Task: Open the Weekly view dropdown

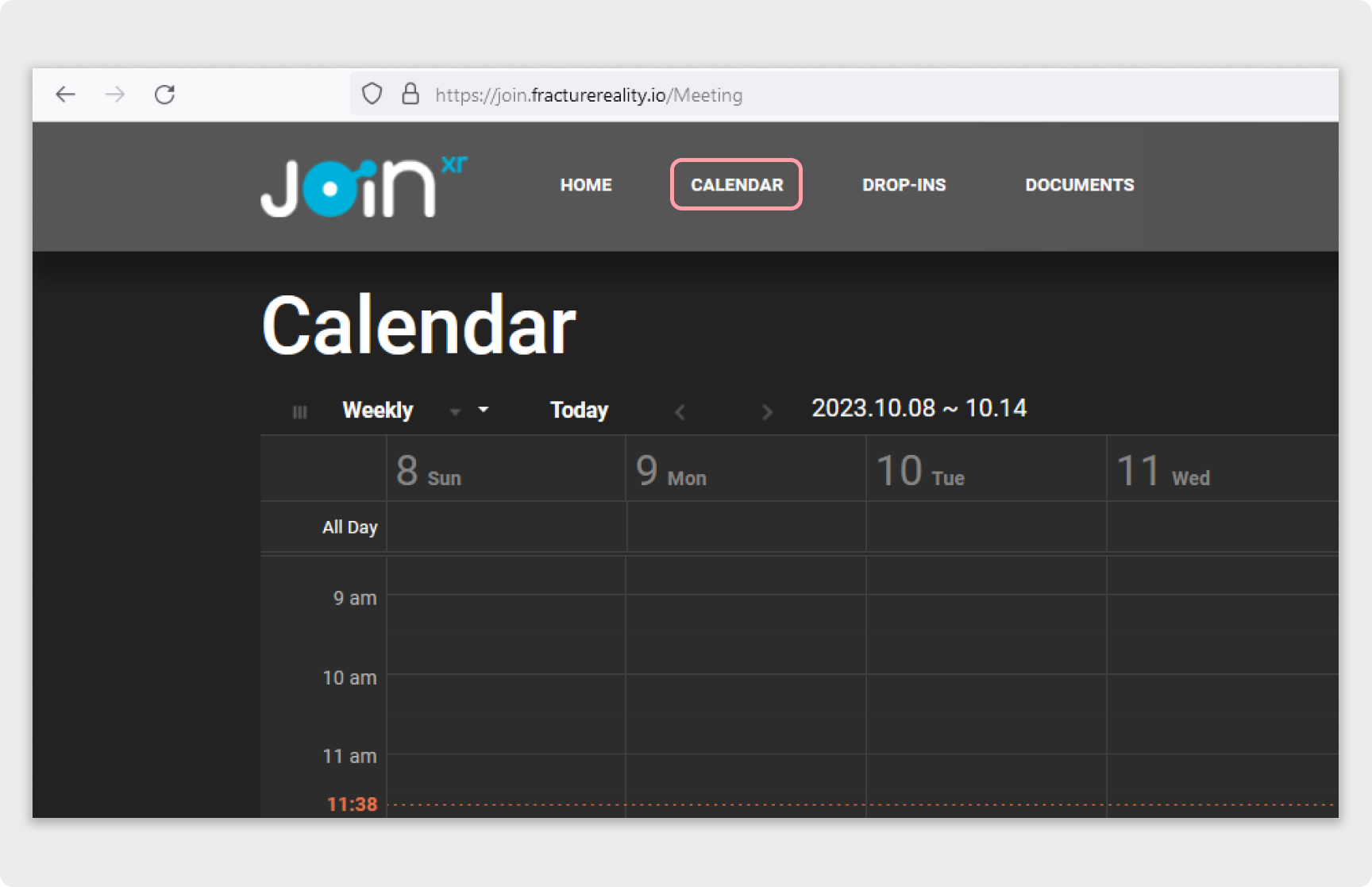Action: 378,410
